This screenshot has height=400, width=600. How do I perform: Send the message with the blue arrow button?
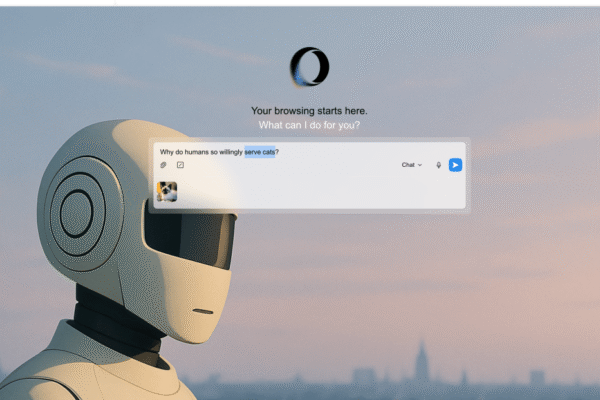(455, 165)
